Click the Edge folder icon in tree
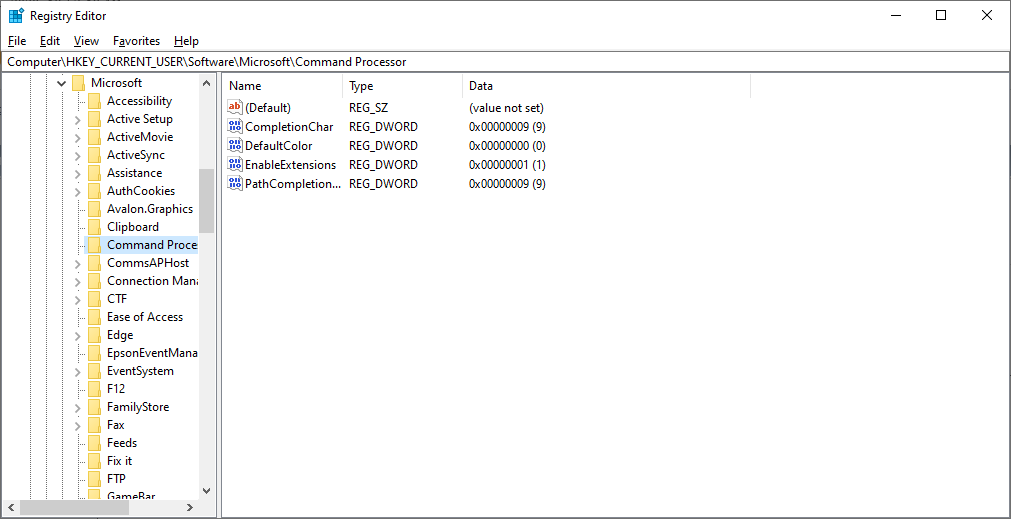This screenshot has height=519, width=1011. click(94, 335)
